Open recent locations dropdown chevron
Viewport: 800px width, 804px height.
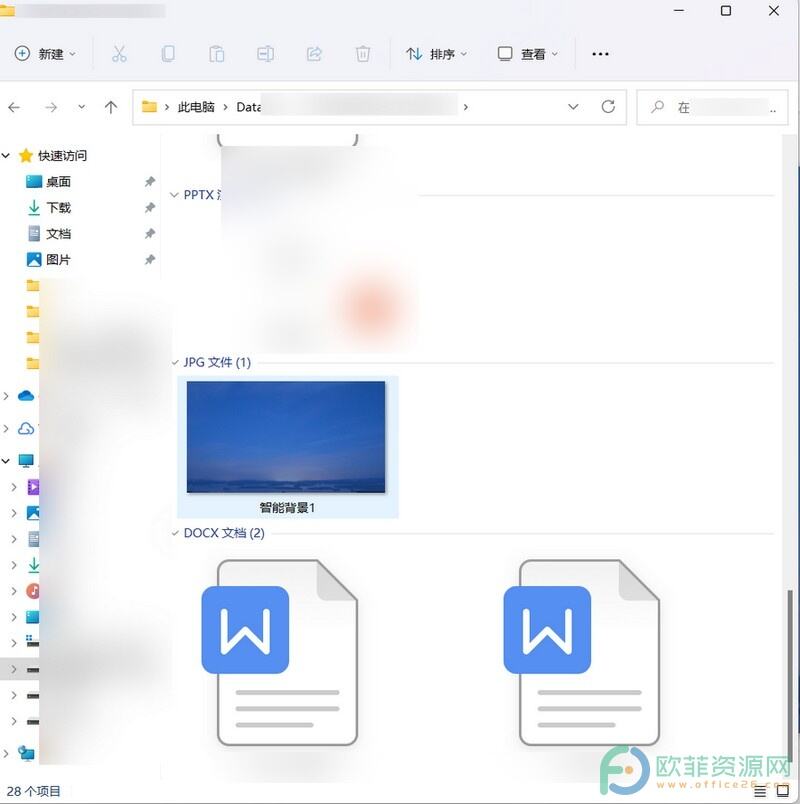[82, 107]
